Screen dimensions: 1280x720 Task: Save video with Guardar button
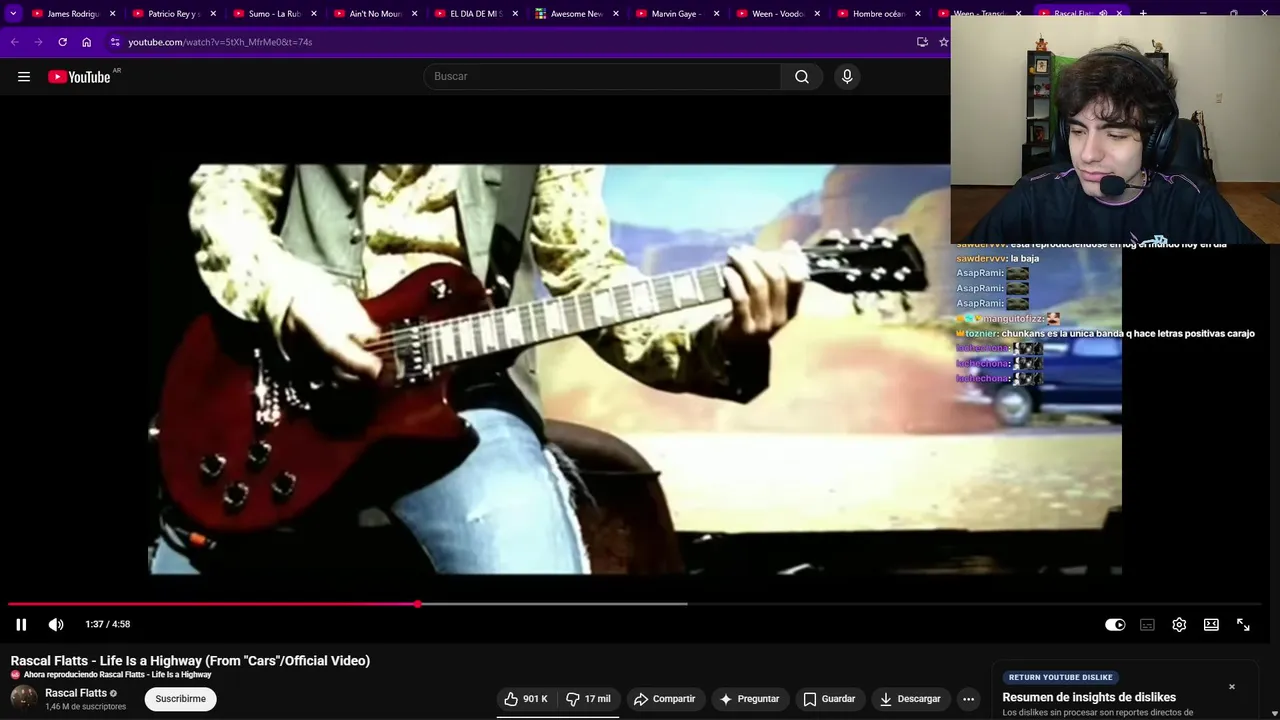coord(829,699)
